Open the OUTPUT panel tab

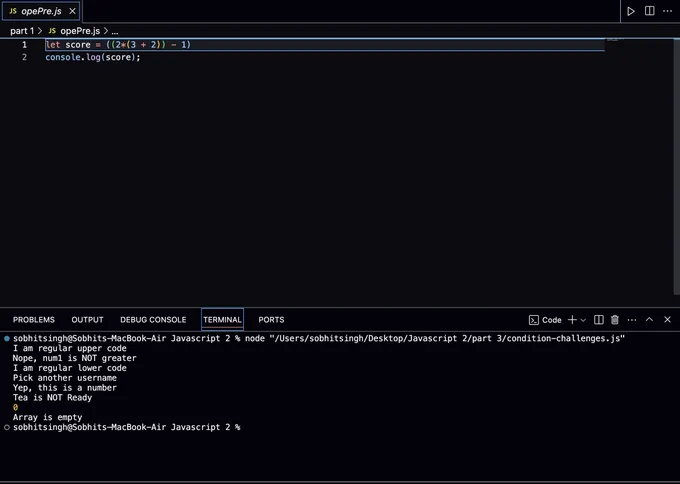click(x=87, y=320)
